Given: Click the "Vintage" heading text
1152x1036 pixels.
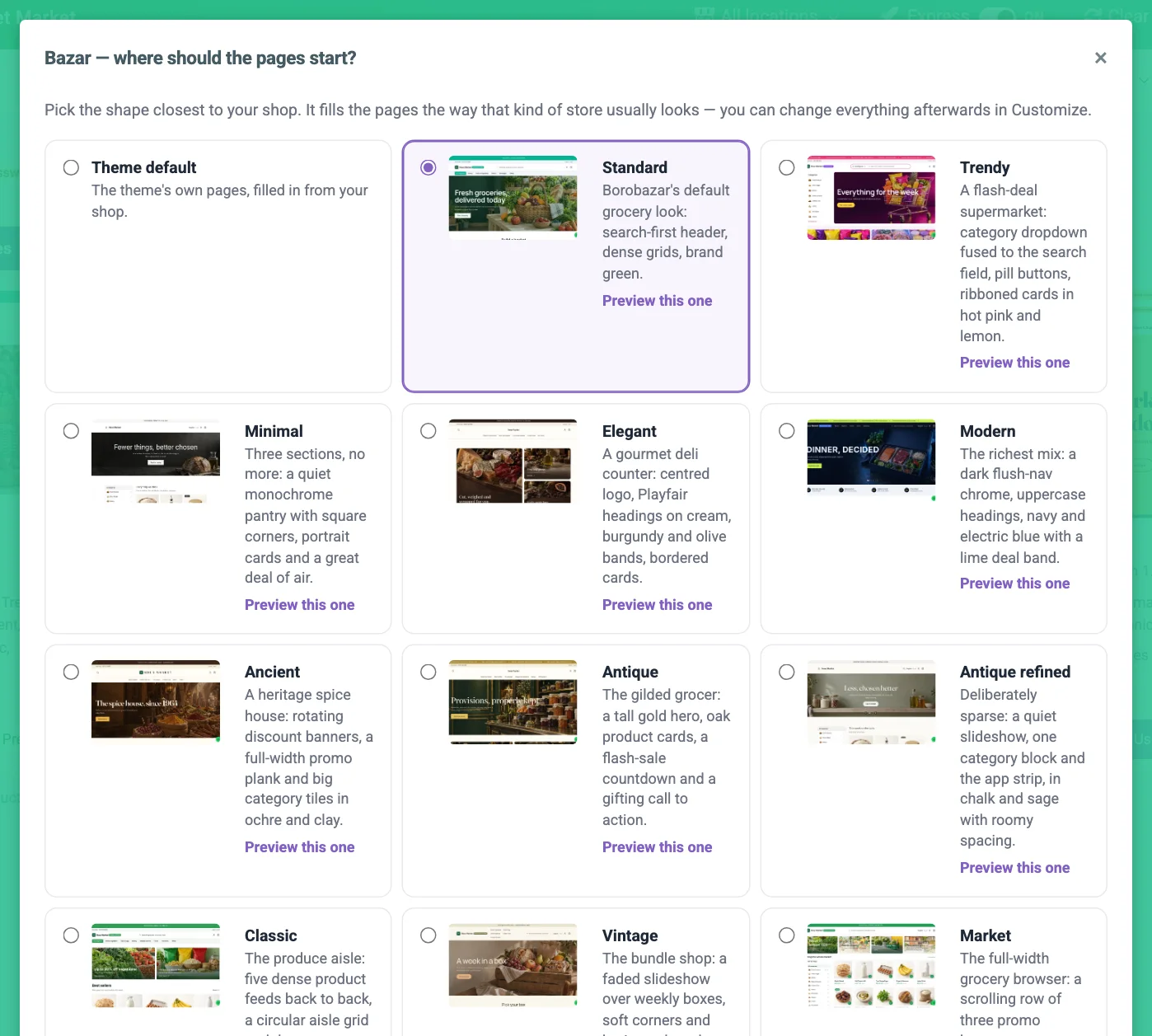Looking at the screenshot, I should (630, 935).
